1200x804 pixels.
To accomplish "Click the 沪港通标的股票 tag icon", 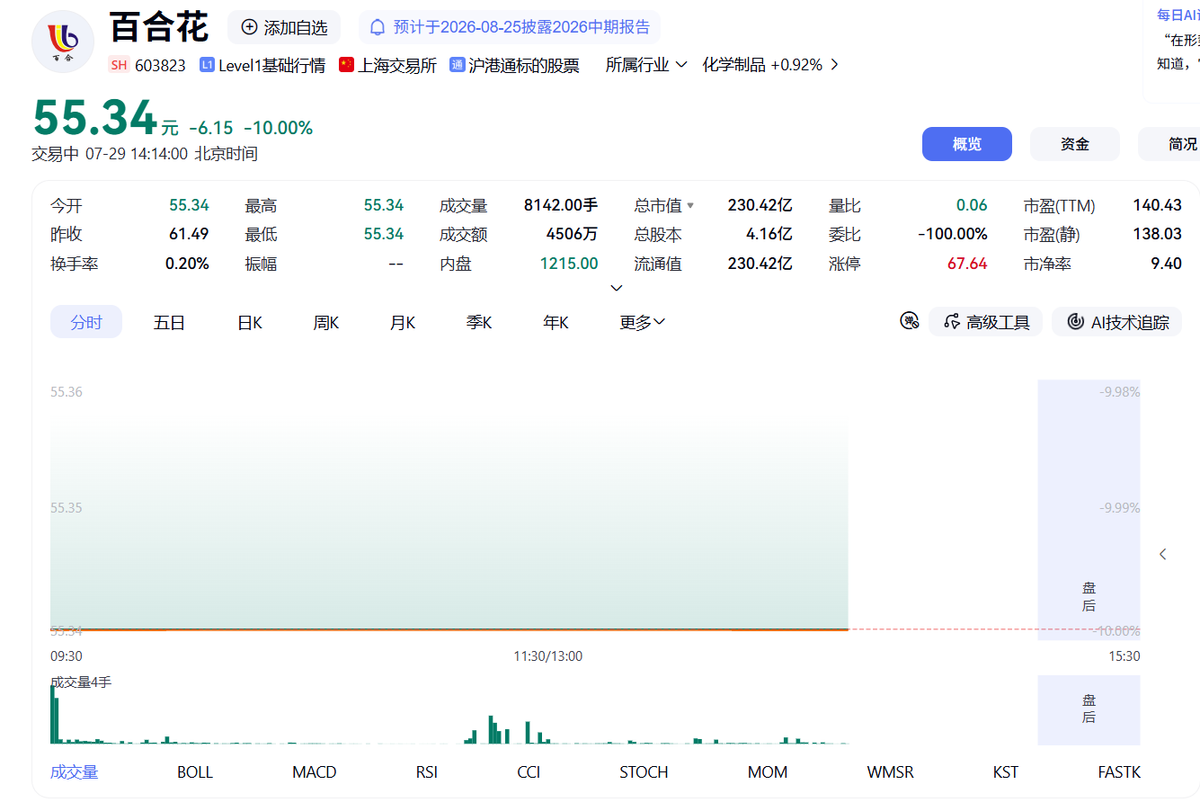I will [x=457, y=65].
